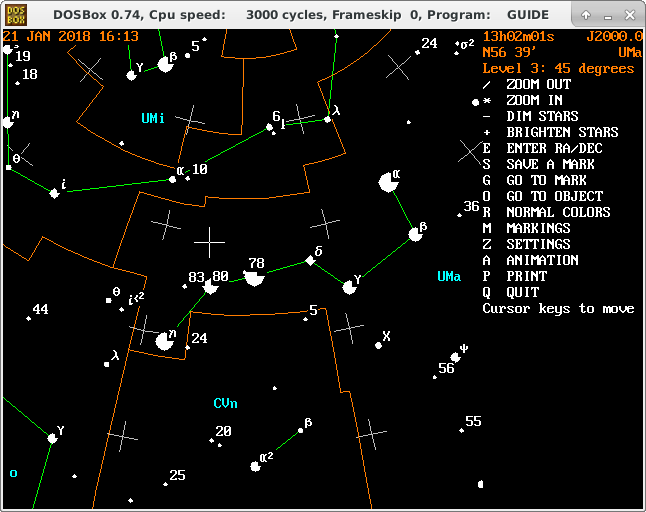Viewport: 646px width, 512px height.
Task: Click the Beta star in UMa
Action: [x=415, y=235]
